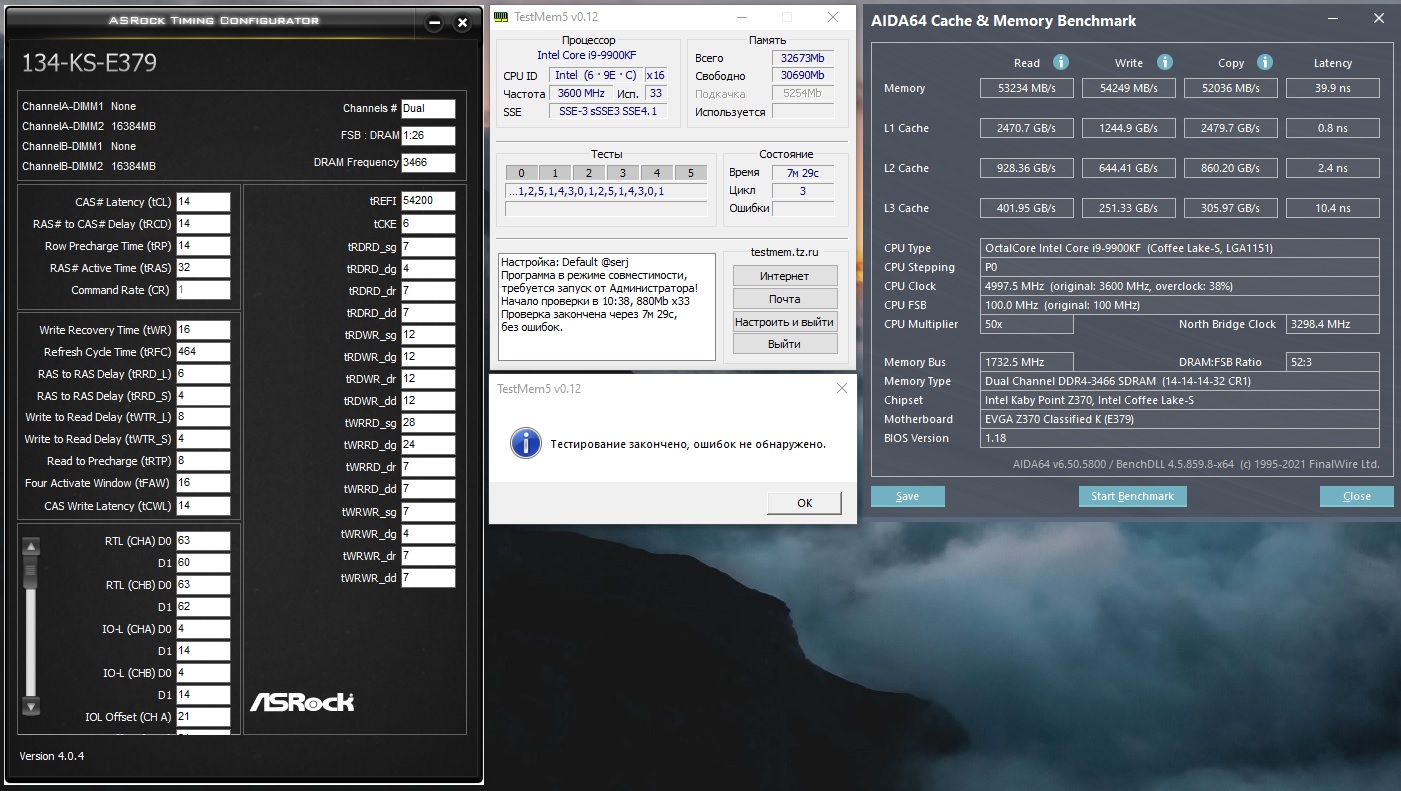Screen dimensions: 1401x791
Task: Click the tWRRD_sg field showing 28
Action: pyautogui.click(x=428, y=423)
